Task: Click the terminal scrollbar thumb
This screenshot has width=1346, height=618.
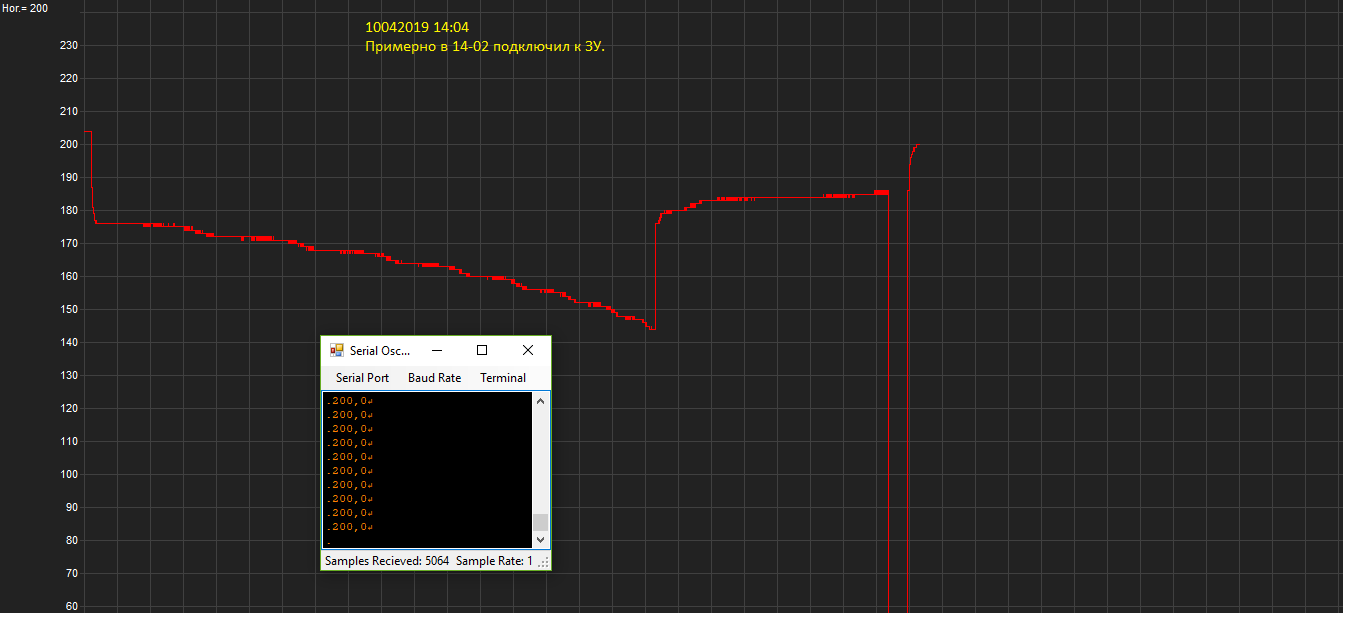Action: pos(541,522)
